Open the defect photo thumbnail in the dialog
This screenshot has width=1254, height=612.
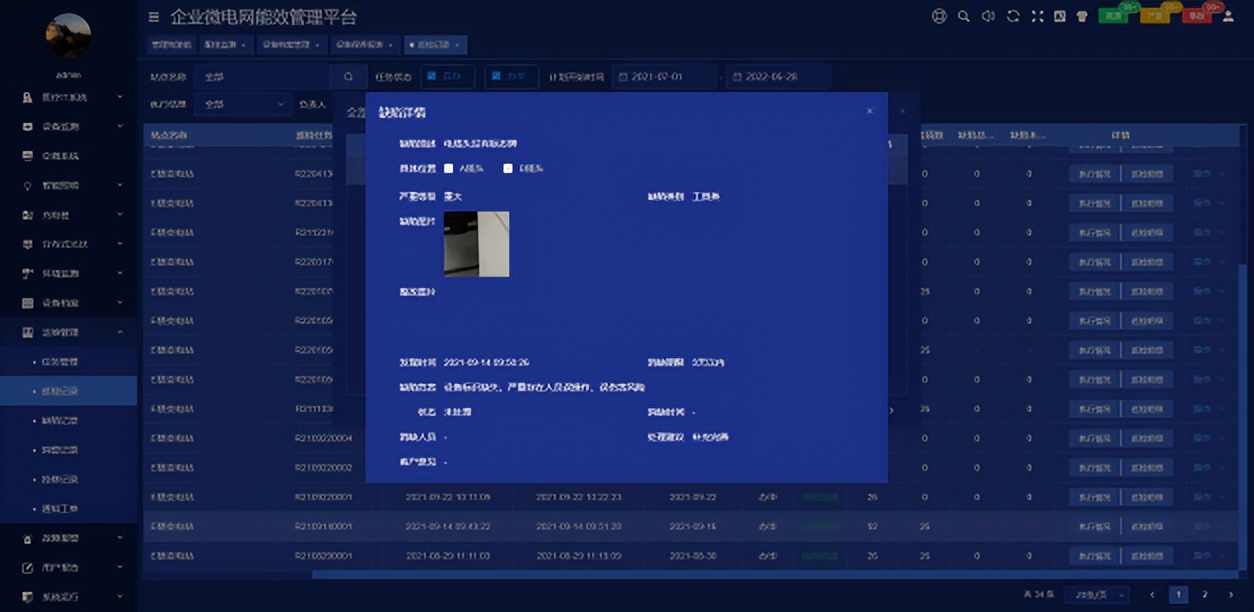[477, 244]
